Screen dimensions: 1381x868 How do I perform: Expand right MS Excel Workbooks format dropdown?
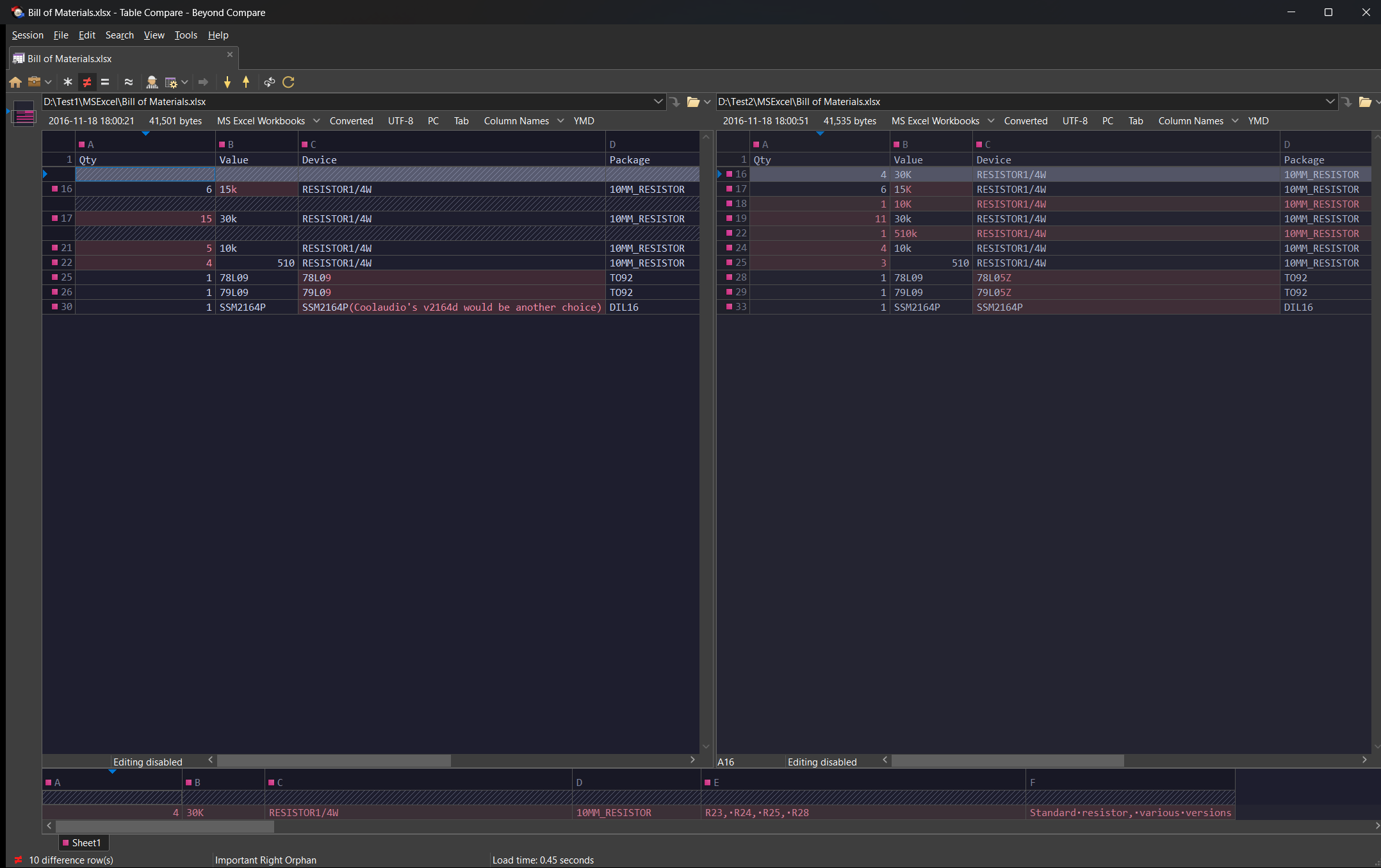pyautogui.click(x=991, y=121)
